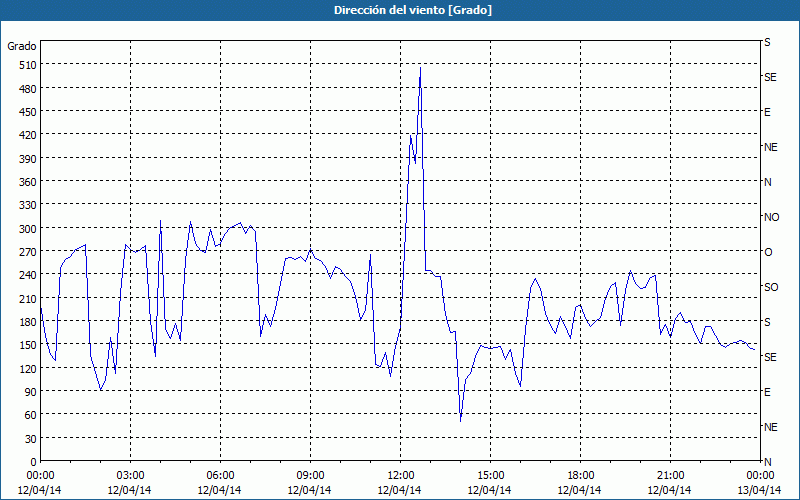Select the 240 y-axis tick label

(x=28, y=275)
